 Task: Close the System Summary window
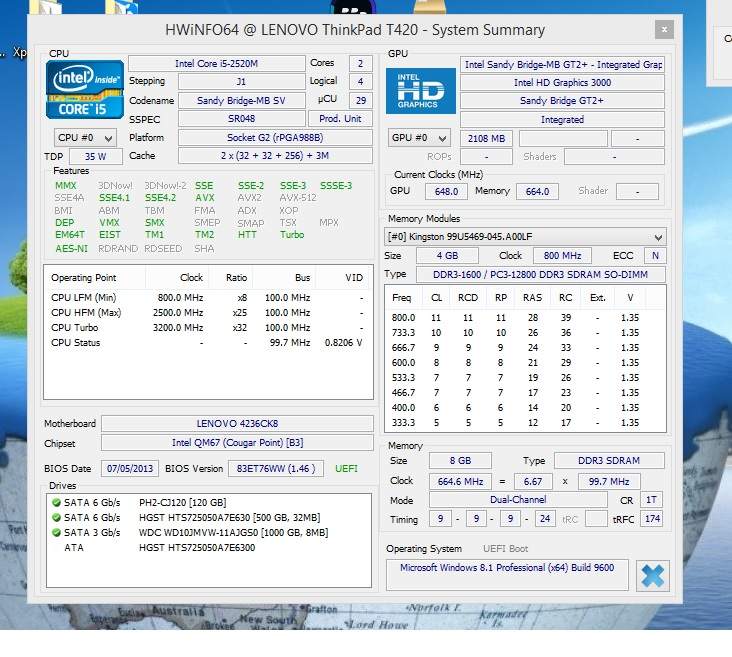pos(664,30)
